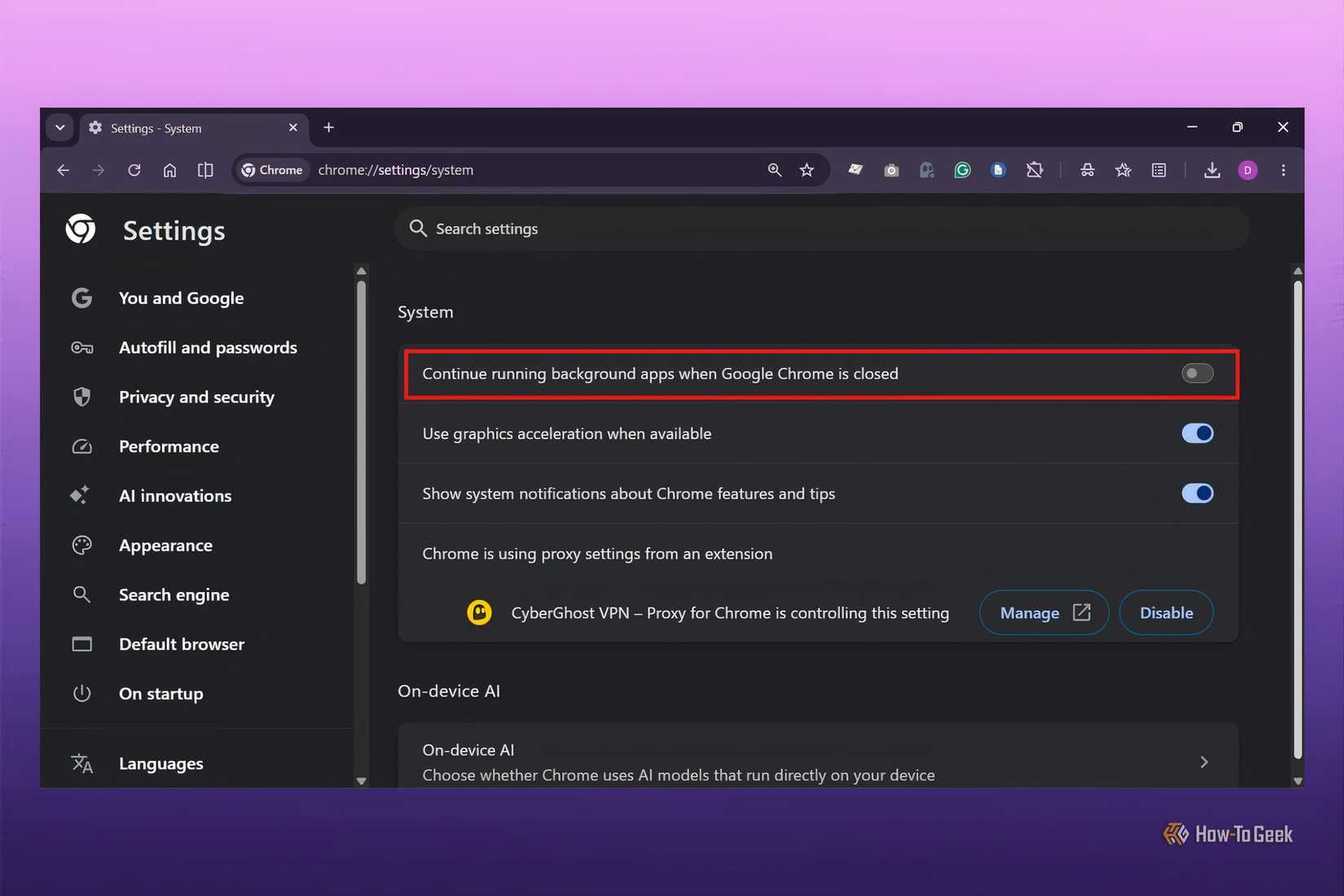Image resolution: width=1344 pixels, height=896 pixels.
Task: Toggle Use graphics acceleration switch
Action: tap(1197, 433)
